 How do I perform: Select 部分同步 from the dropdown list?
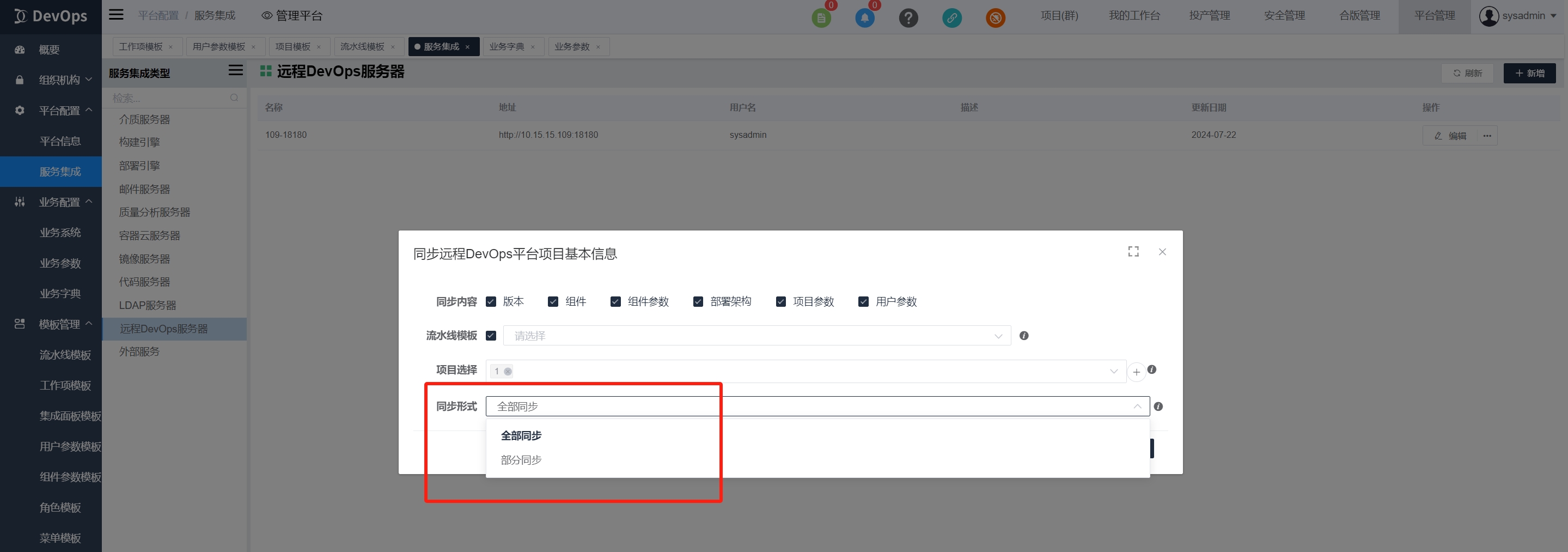[x=521, y=460]
